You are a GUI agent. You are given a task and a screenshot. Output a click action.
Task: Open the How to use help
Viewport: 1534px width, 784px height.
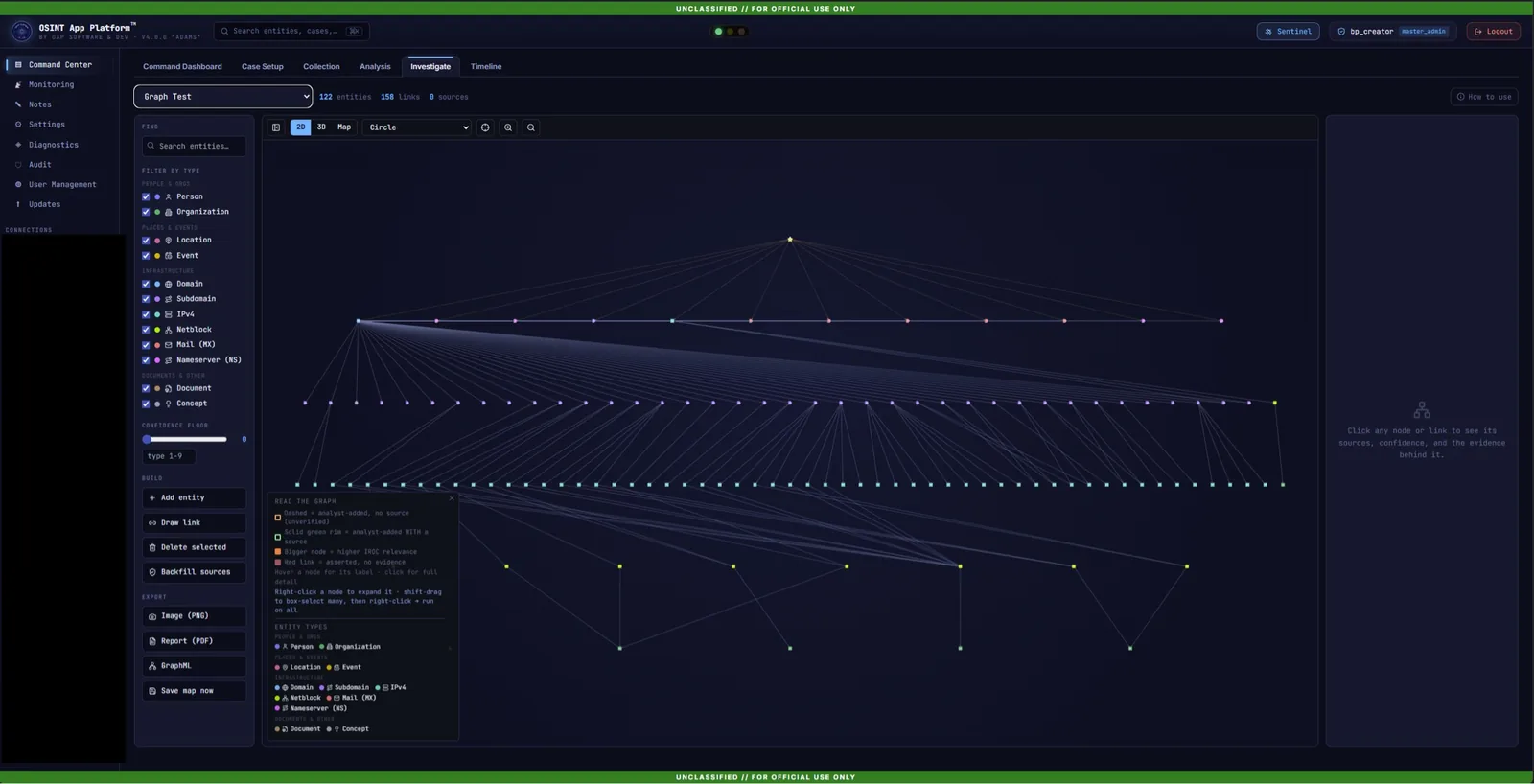click(x=1483, y=97)
